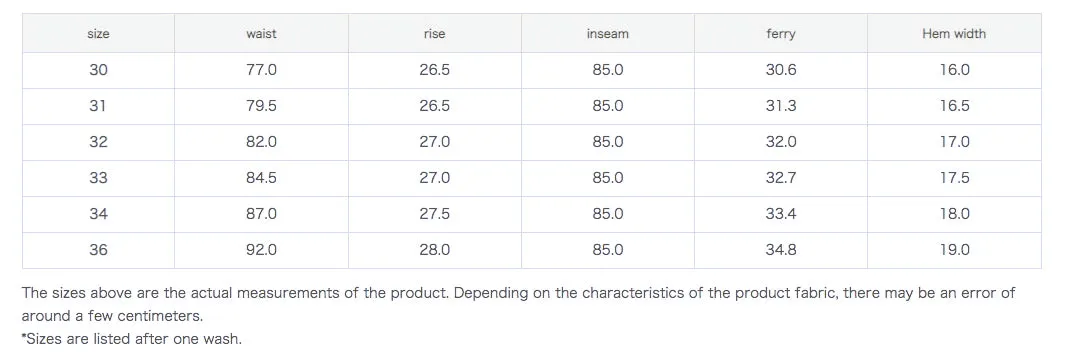
Task: Click the 'ferry' column header
Action: tap(780, 33)
